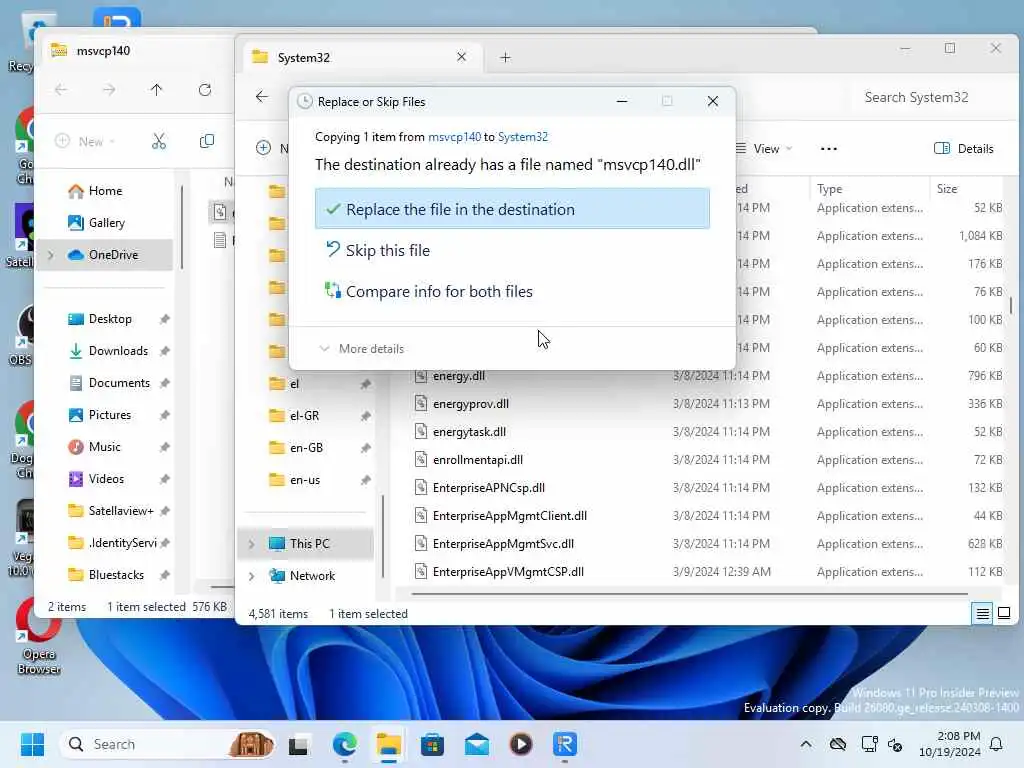The image size is (1024, 768).
Task: Select energy.dll file
Action: [x=458, y=376]
